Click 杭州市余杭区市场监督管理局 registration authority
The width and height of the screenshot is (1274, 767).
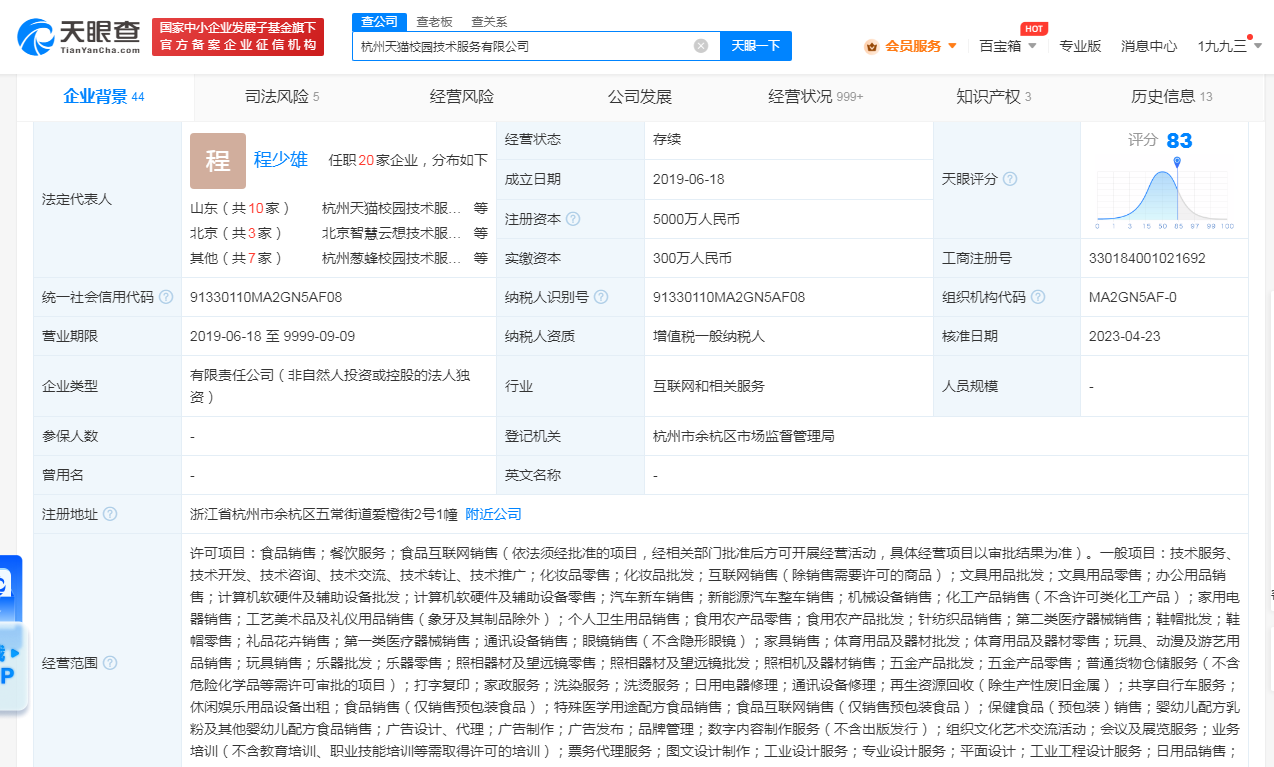(x=744, y=436)
